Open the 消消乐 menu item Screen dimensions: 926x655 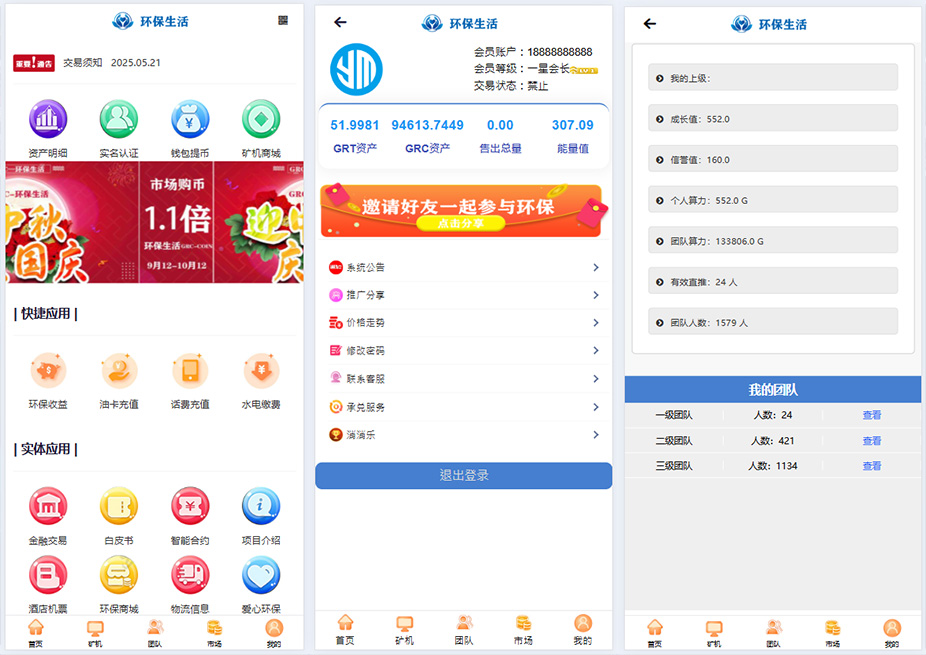365,435
